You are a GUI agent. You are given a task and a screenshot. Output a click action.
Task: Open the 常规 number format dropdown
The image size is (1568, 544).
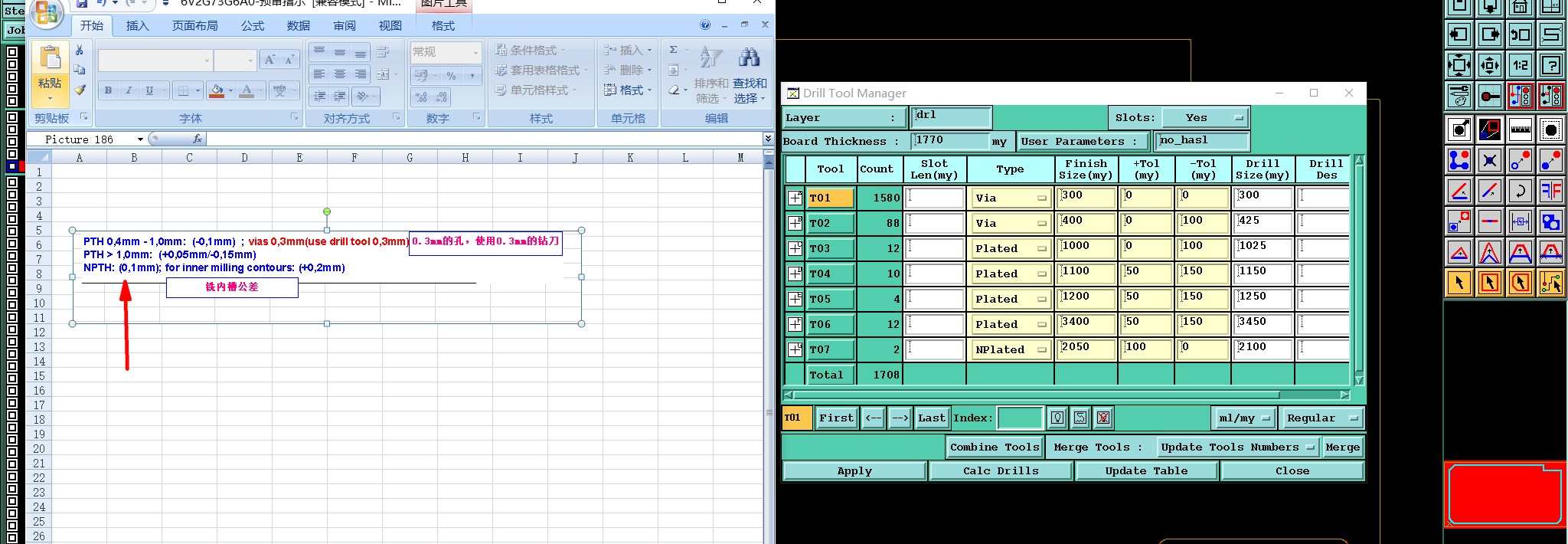pos(475,52)
